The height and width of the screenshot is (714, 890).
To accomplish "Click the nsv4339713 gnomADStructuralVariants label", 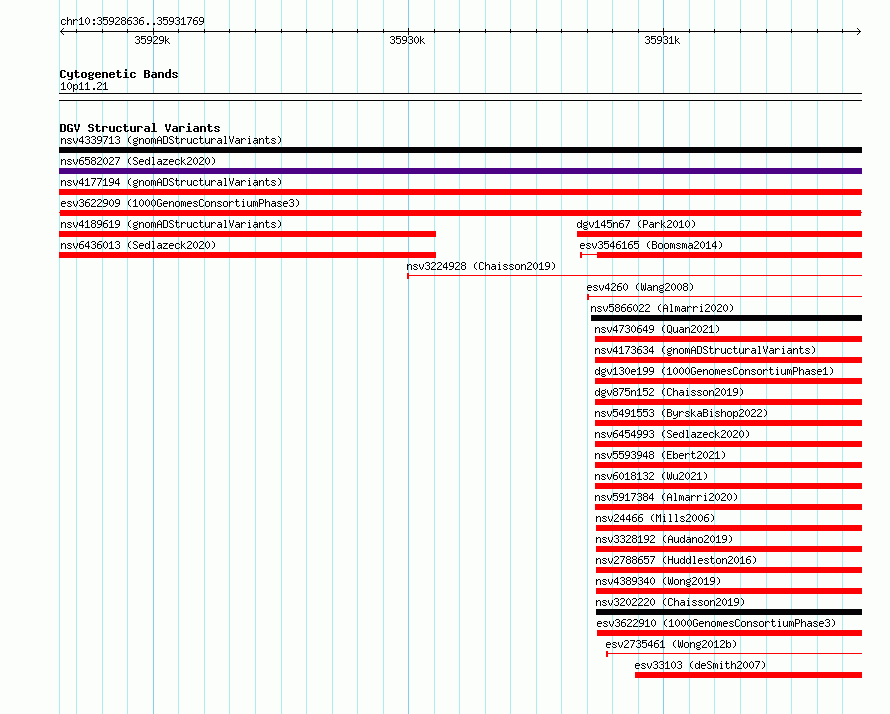I will click(171, 140).
